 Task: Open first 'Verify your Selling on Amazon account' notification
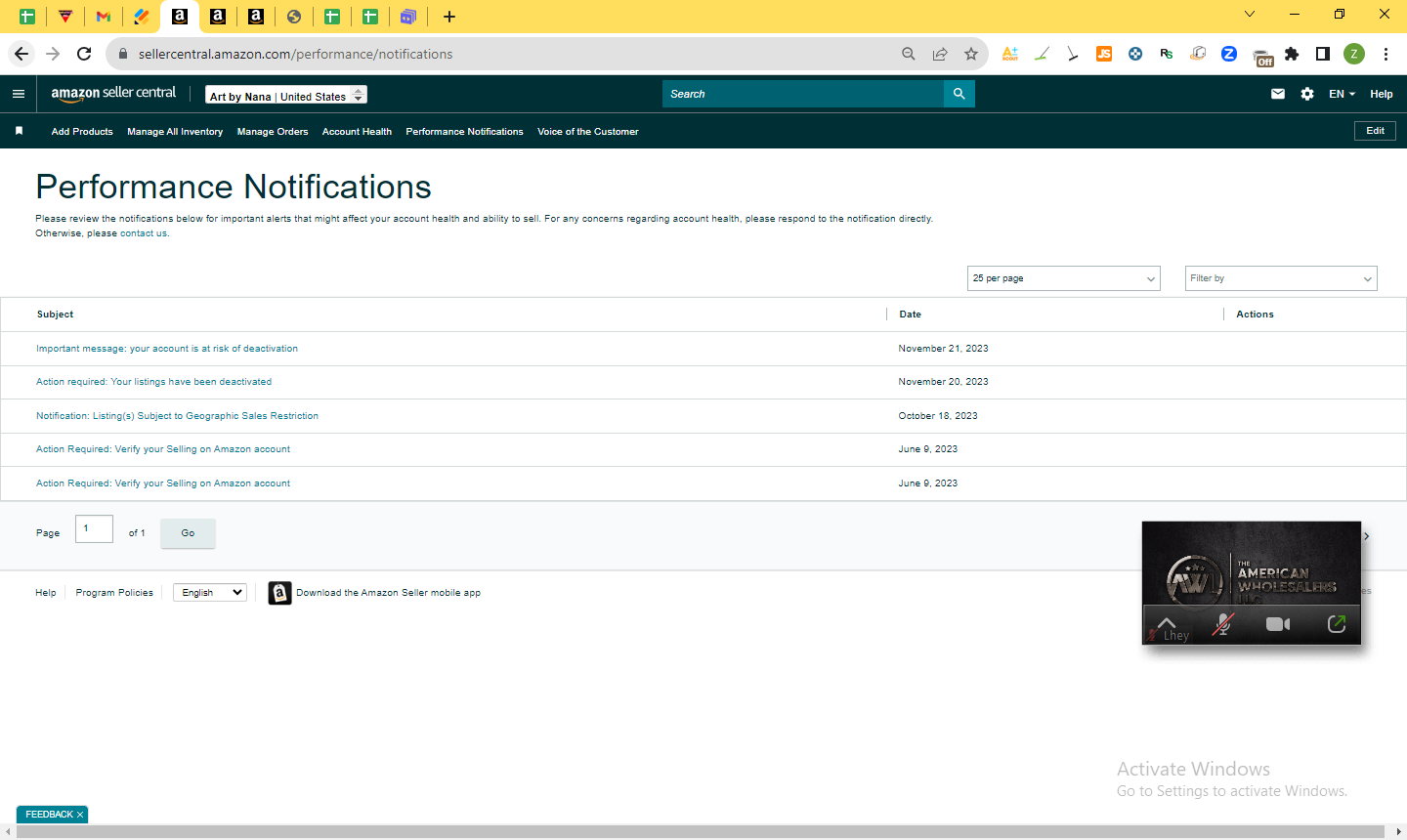[163, 449]
